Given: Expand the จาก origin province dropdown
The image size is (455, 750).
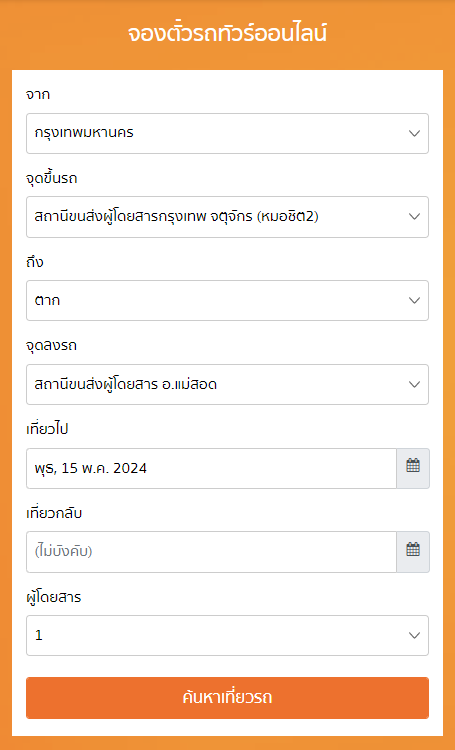Looking at the screenshot, I should tap(227, 133).
